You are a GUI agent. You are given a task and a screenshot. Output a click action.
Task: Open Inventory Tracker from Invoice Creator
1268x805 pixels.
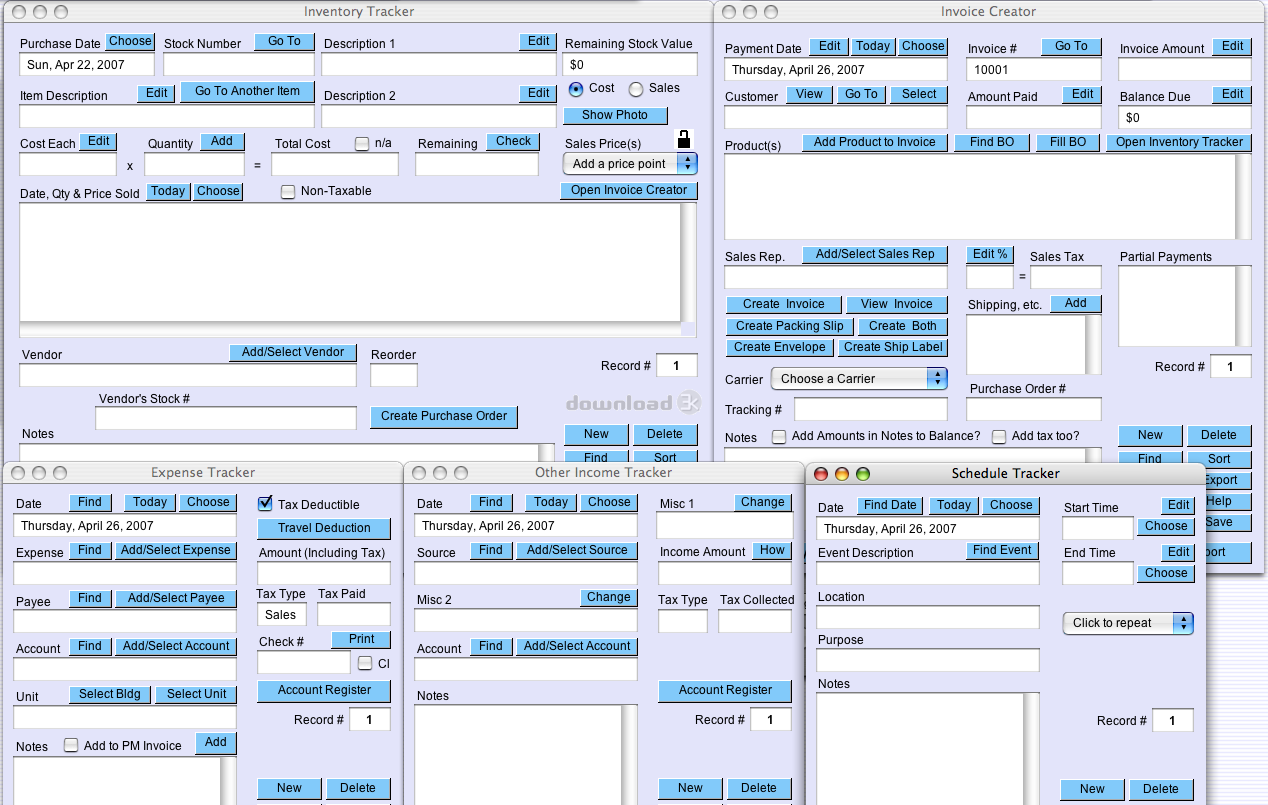click(1179, 142)
